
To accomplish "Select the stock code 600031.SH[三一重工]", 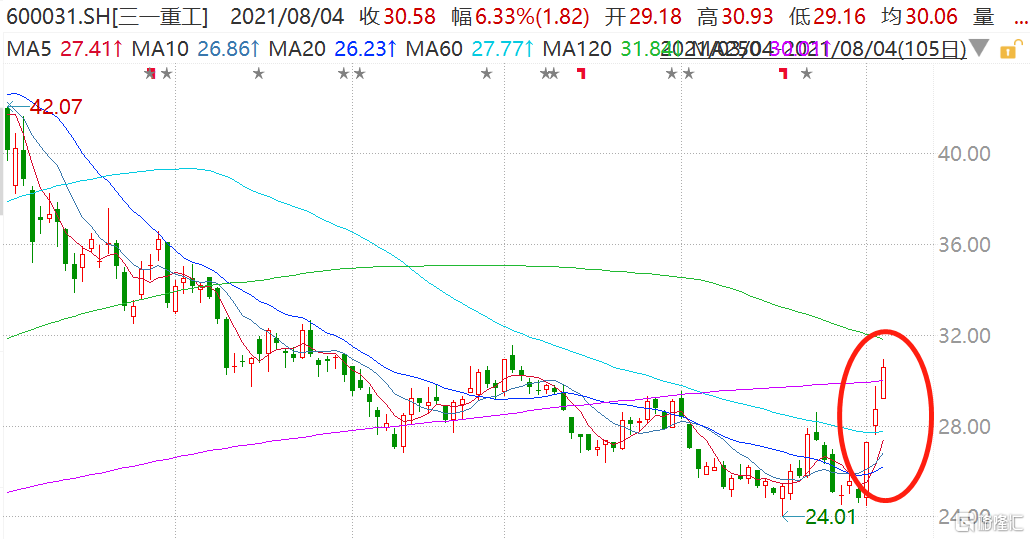I will click(107, 16).
